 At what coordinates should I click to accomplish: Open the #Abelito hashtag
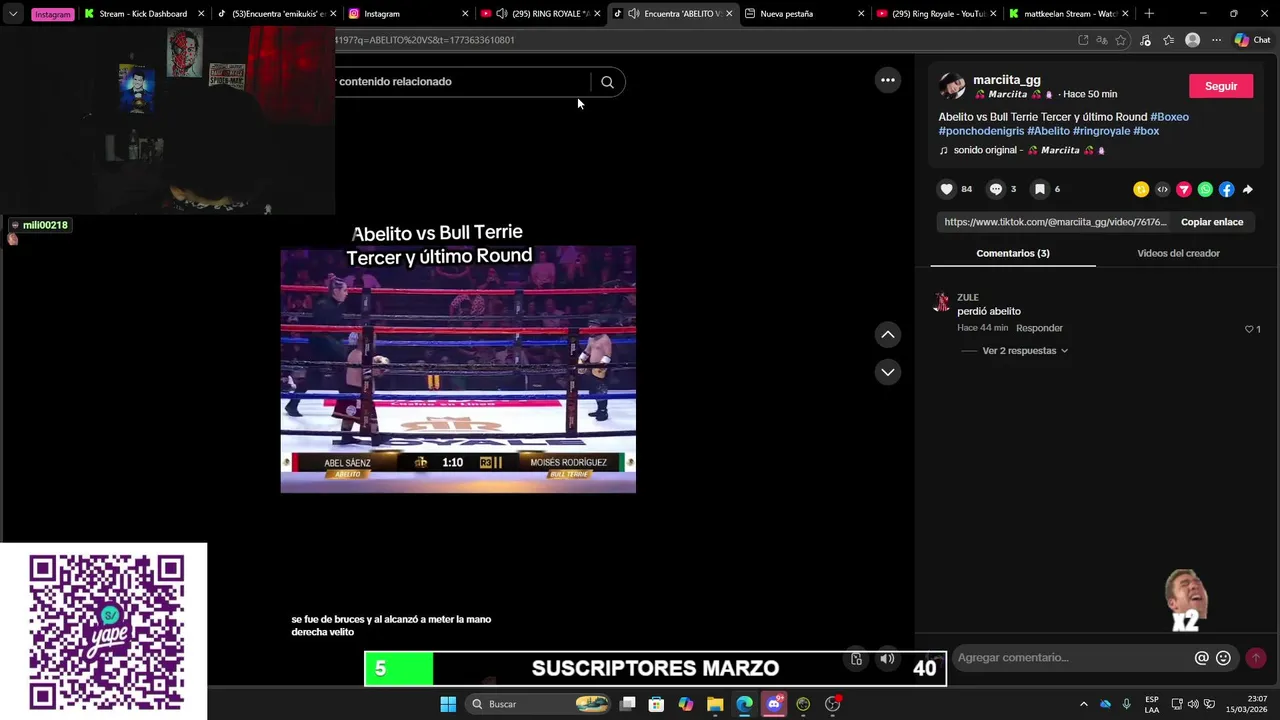(1048, 131)
